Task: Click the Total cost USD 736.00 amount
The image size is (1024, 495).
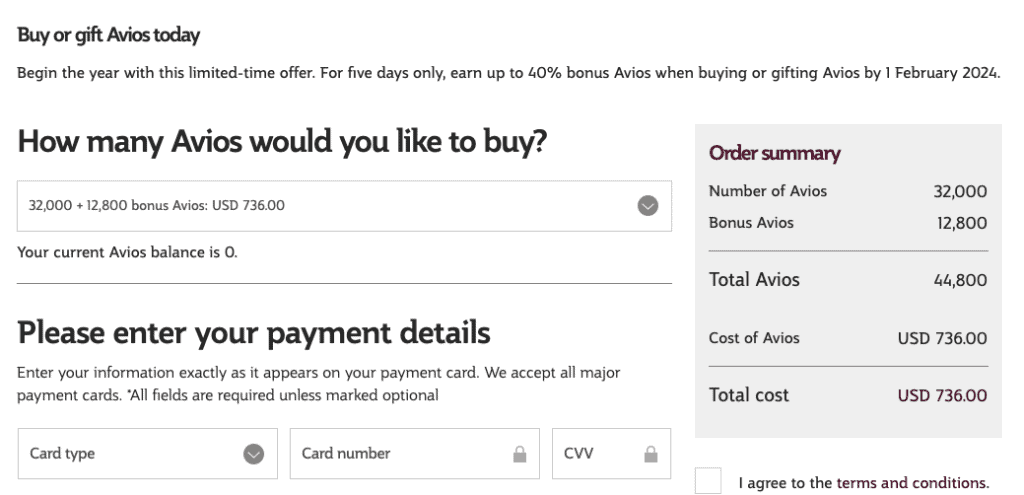Action: 942,396
